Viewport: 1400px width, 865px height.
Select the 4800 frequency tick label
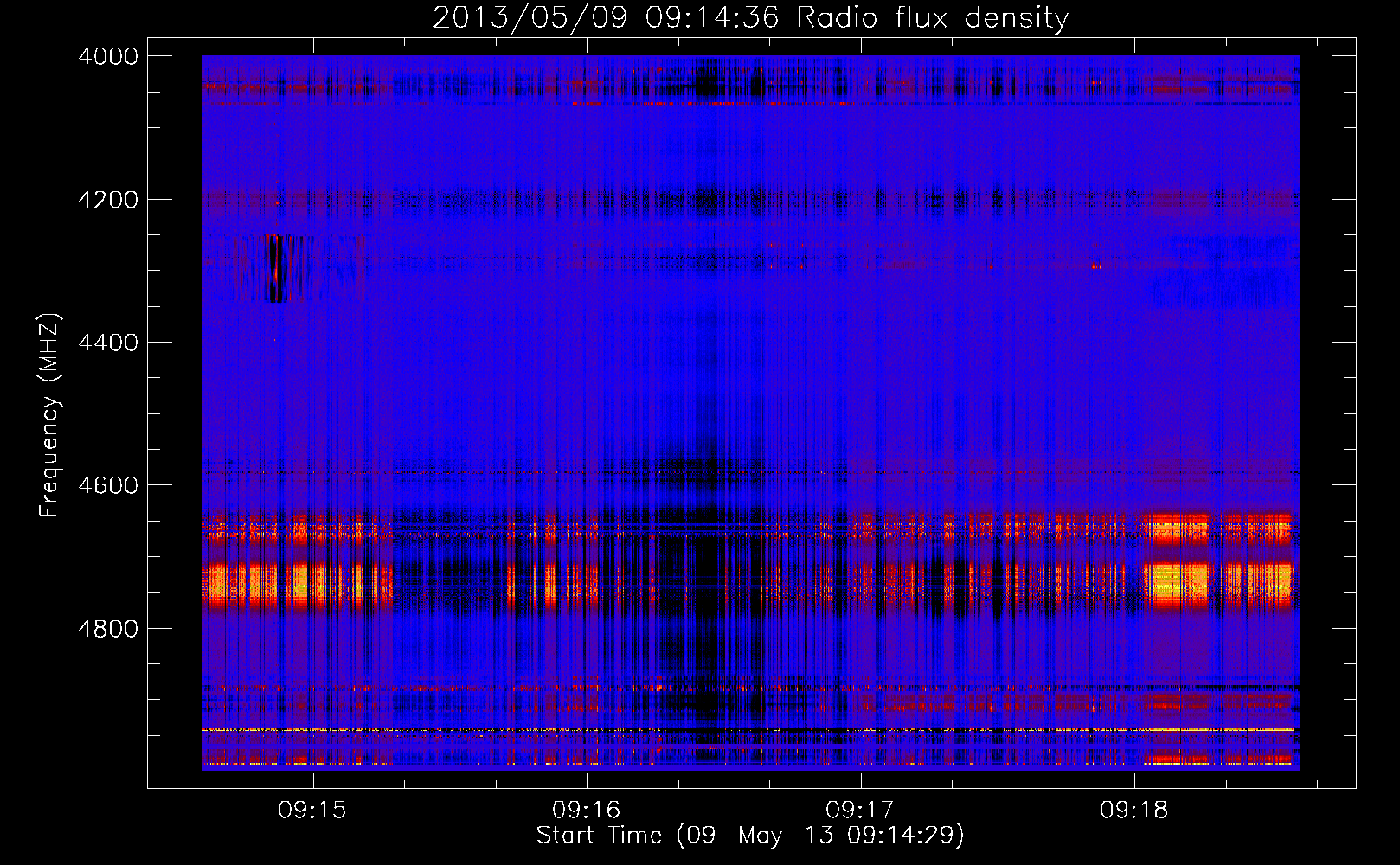click(x=108, y=629)
